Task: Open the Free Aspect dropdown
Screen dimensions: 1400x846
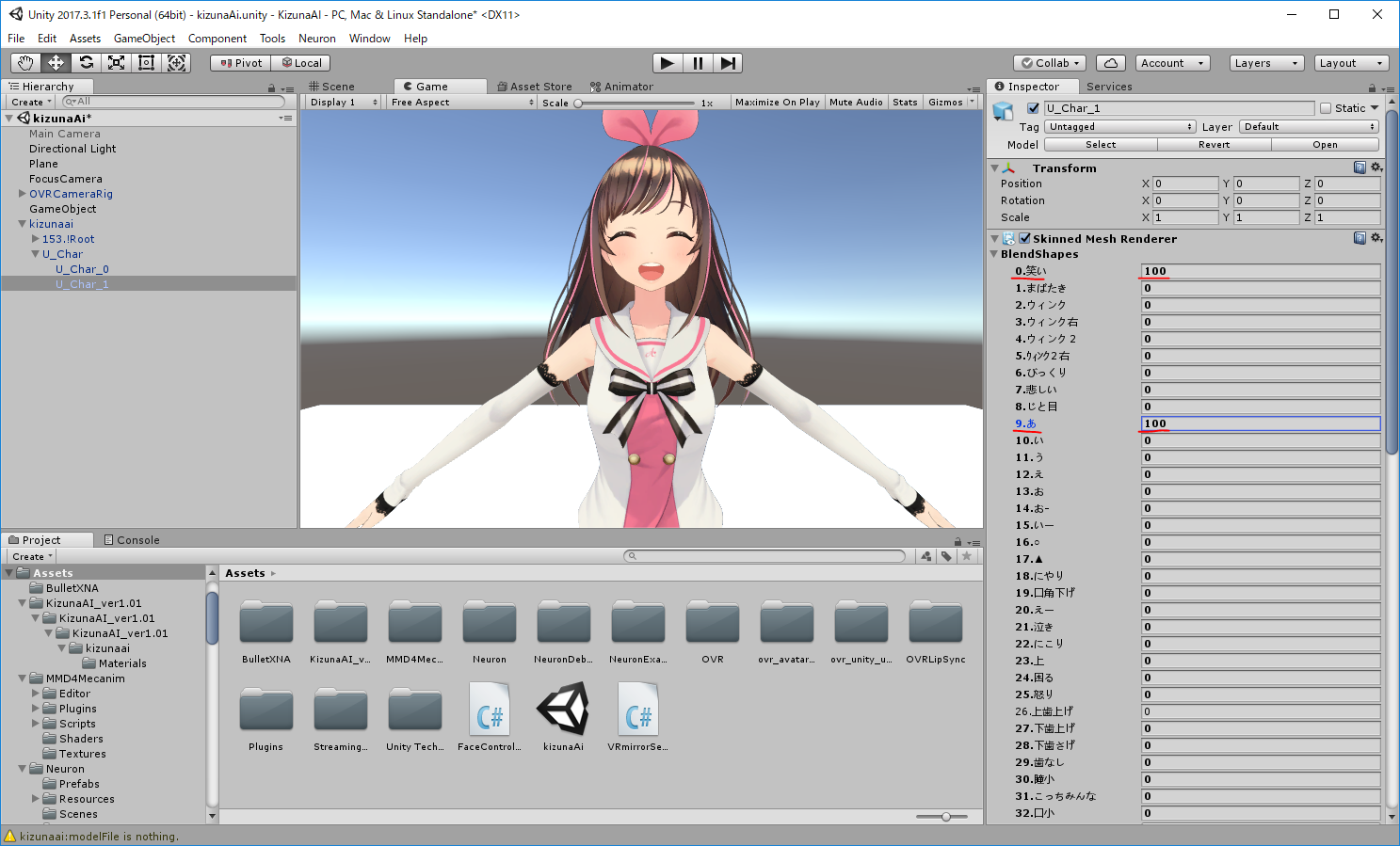Action: coord(461,102)
